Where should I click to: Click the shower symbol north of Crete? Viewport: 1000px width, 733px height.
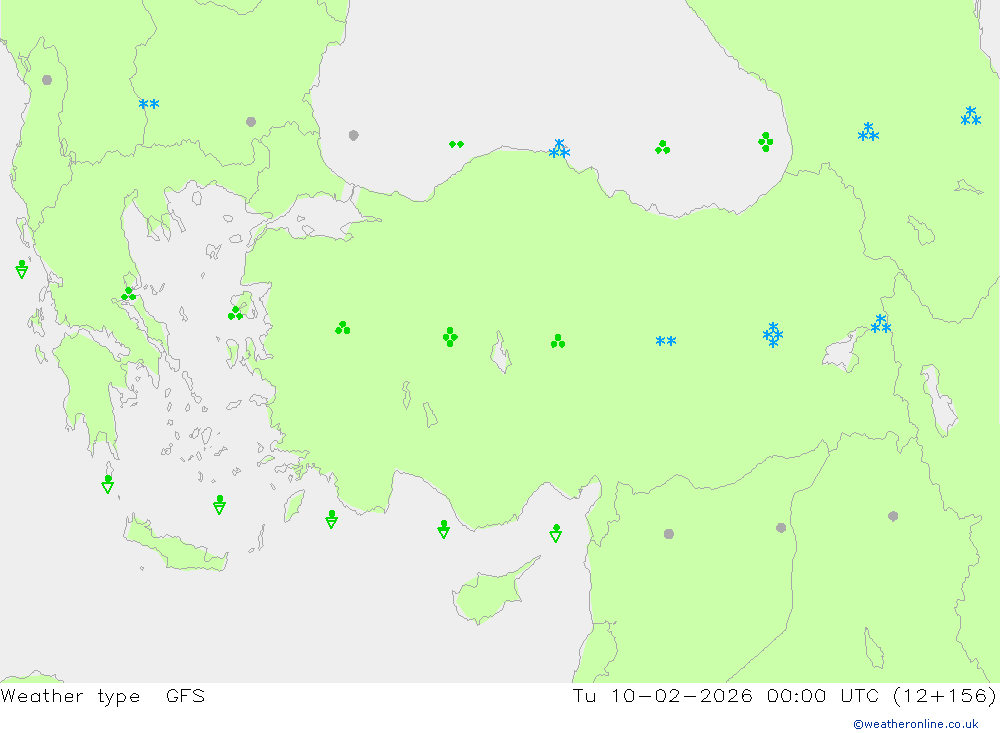(x=219, y=505)
